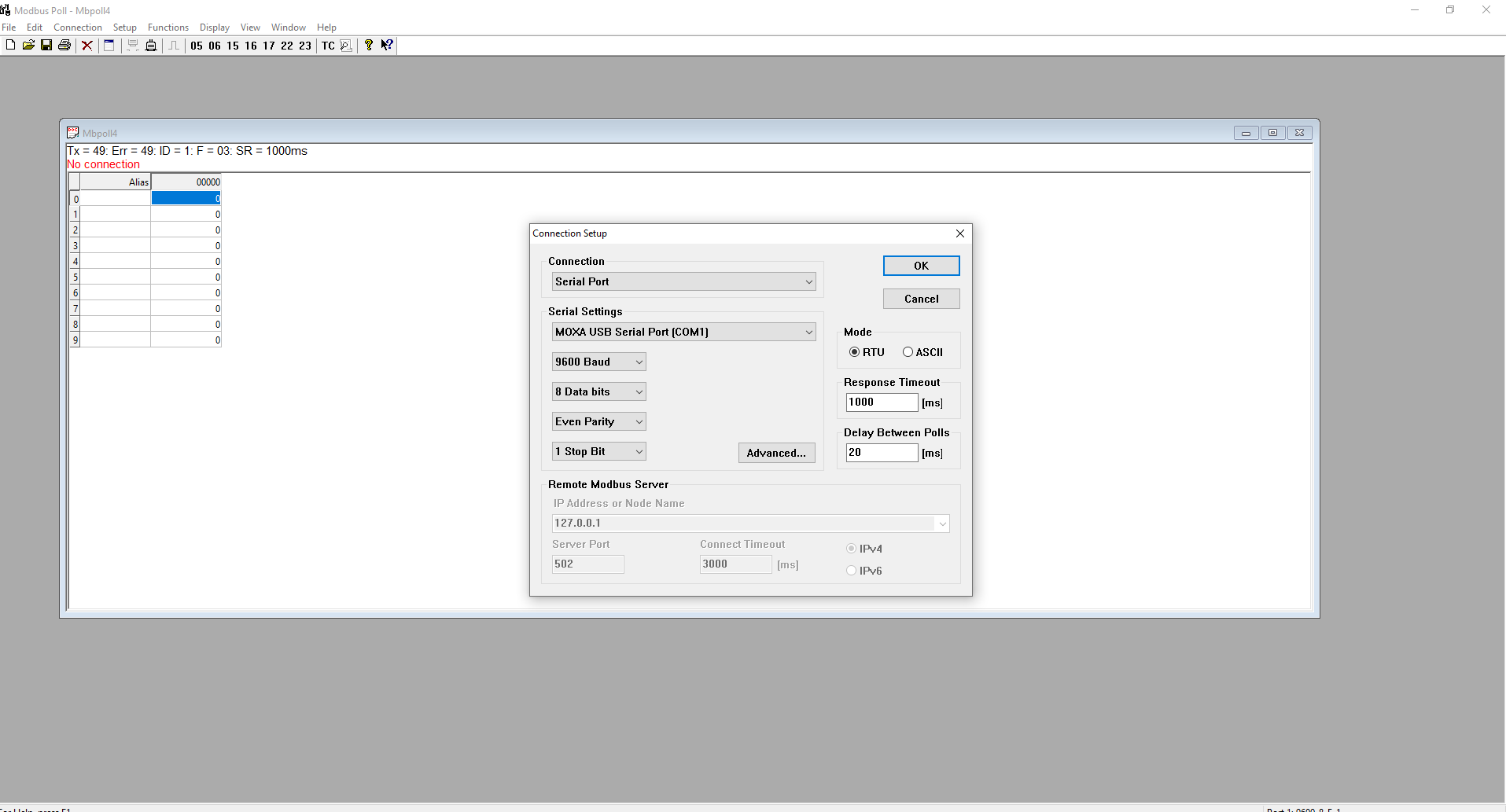Viewport: 1506px width, 812px height.
Task: Expand the MOXA USB Serial Port dropdown
Action: [683, 332]
